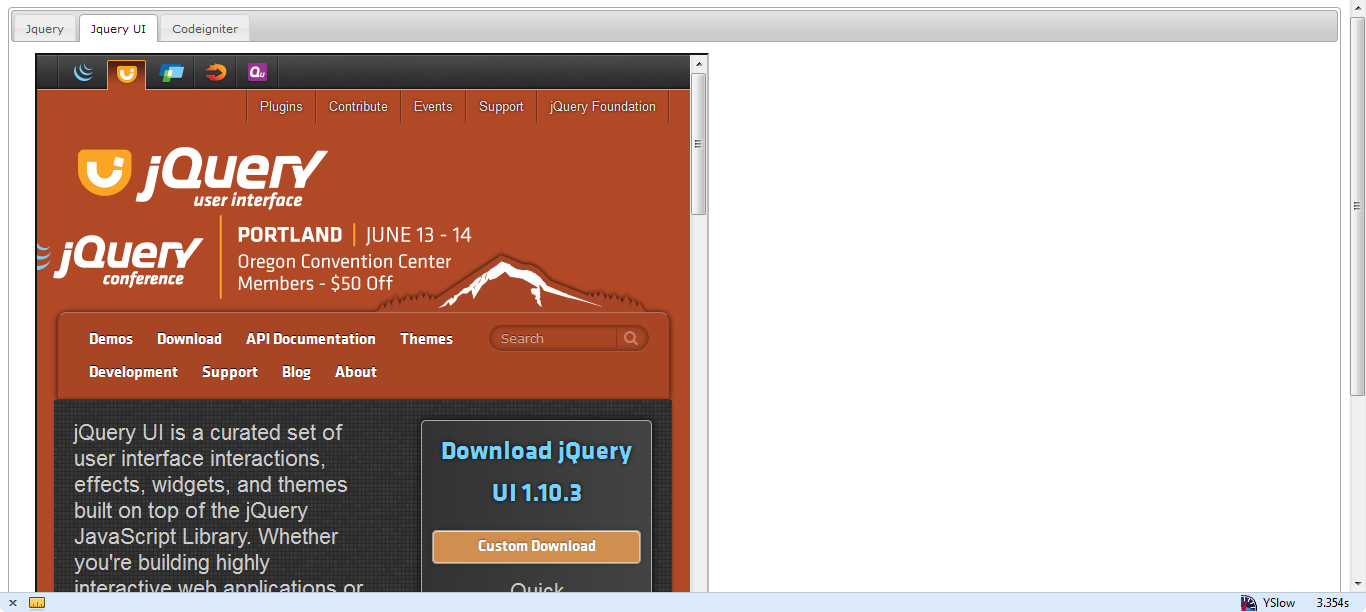This screenshot has height=612, width=1366.
Task: Open the Support item in main navigation
Action: [x=230, y=372]
